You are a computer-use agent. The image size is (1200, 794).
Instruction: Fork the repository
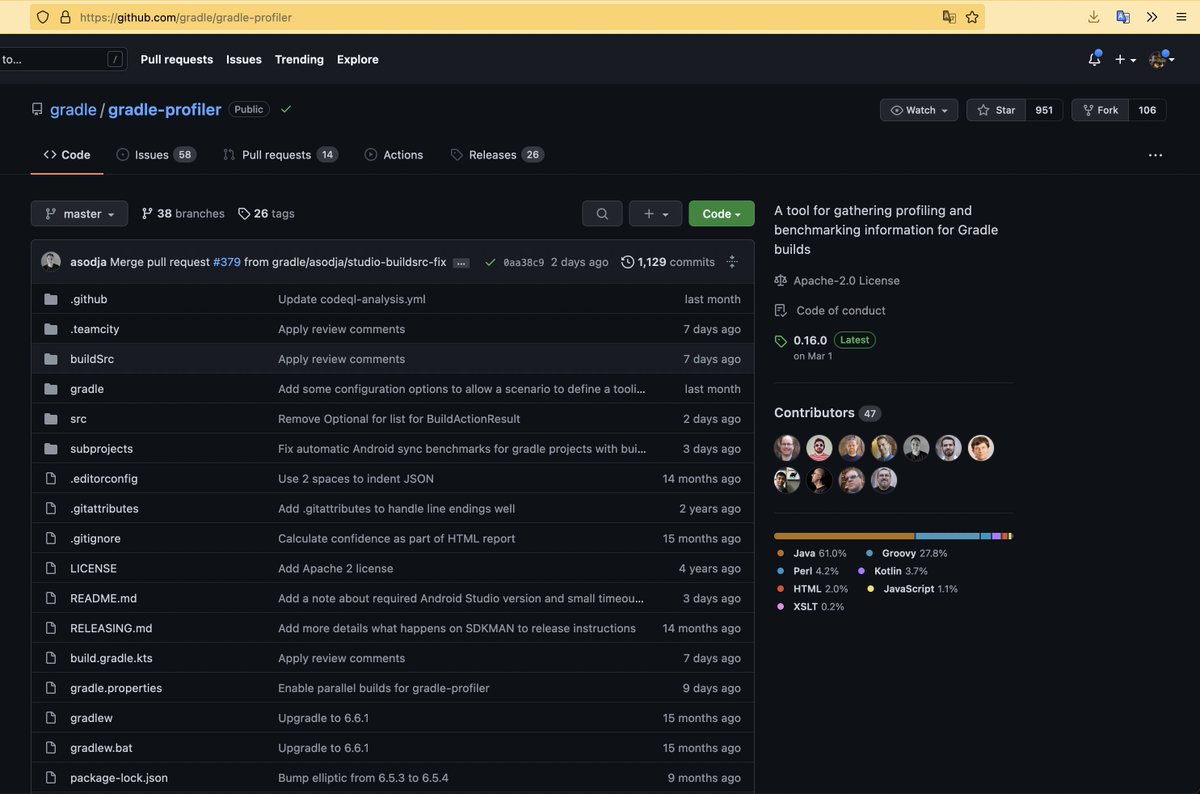(1100, 110)
